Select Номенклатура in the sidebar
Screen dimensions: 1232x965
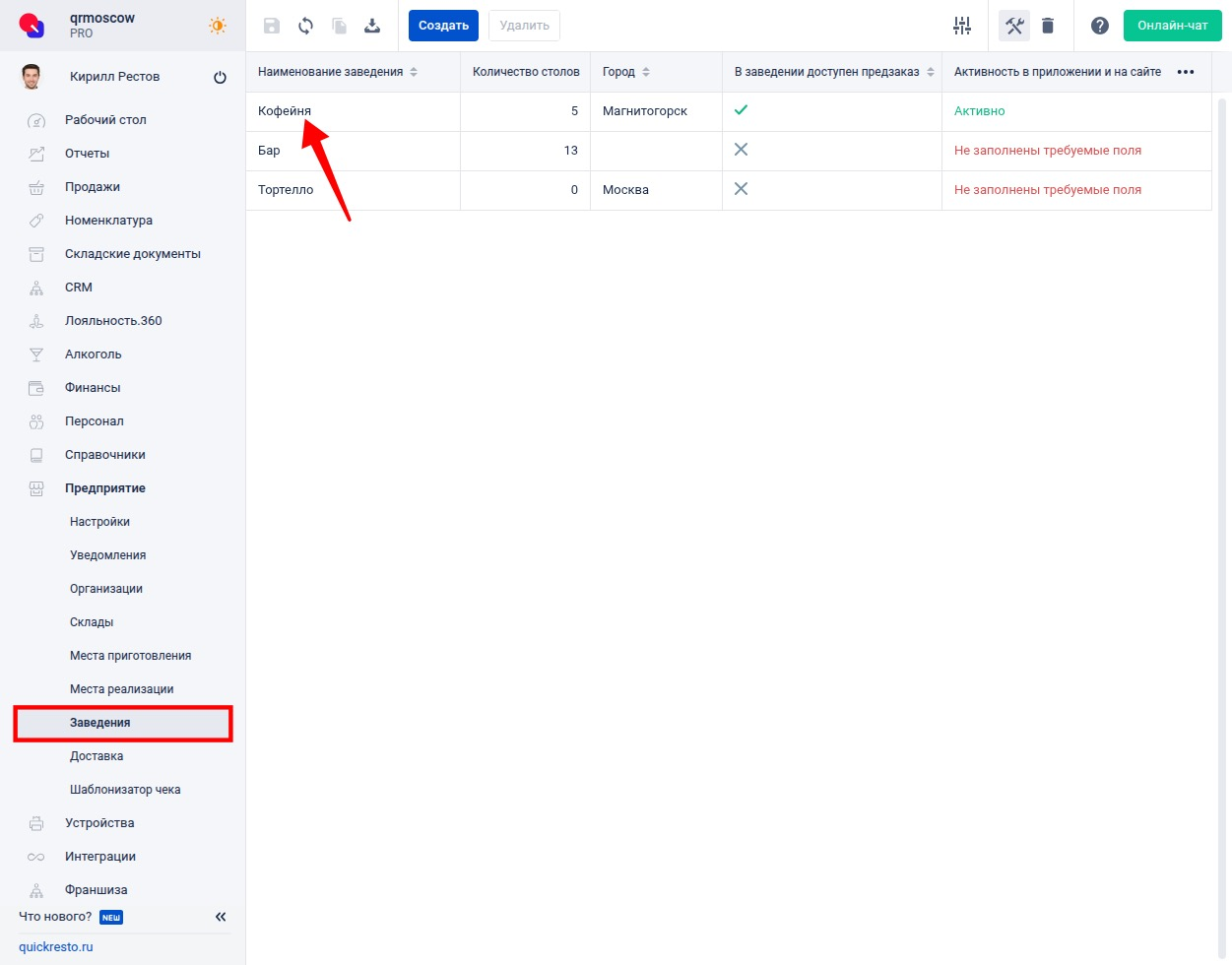(x=108, y=221)
